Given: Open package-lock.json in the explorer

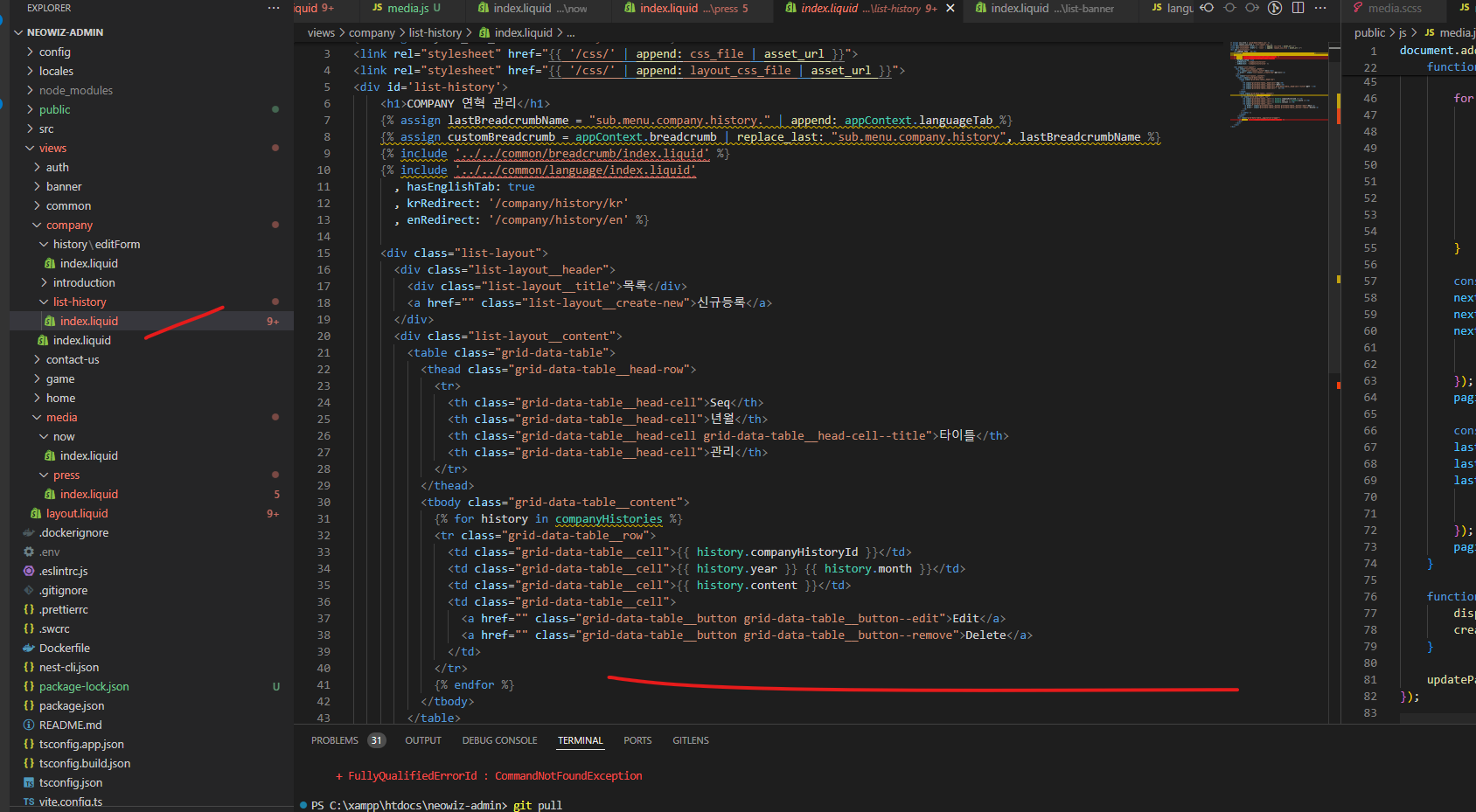Looking at the screenshot, I should coord(151,686).
